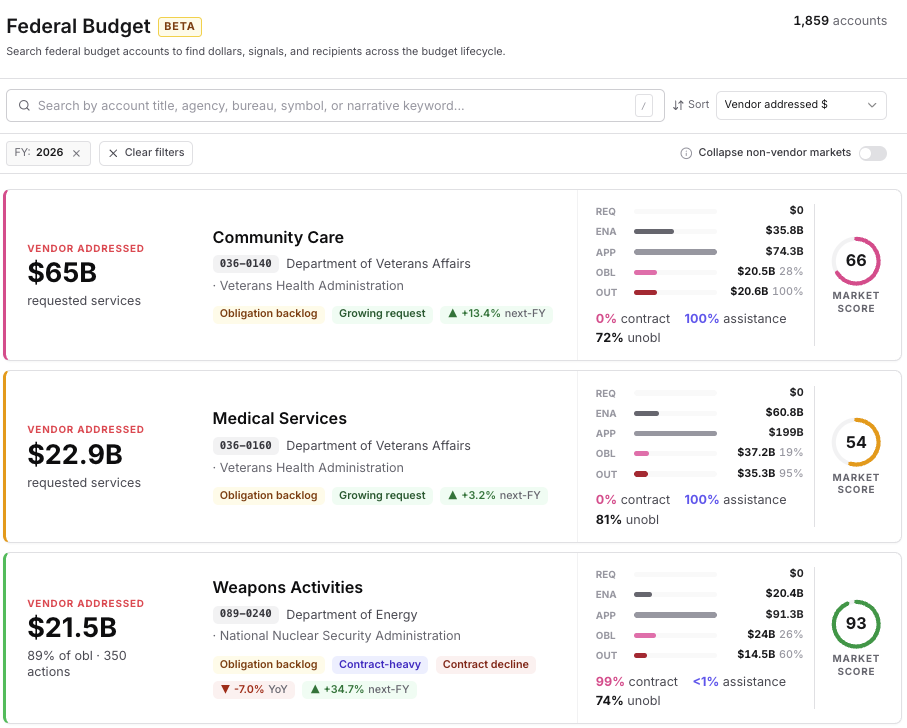Click Department of Energy agency text
This screenshot has height=728, width=907.
352,615
